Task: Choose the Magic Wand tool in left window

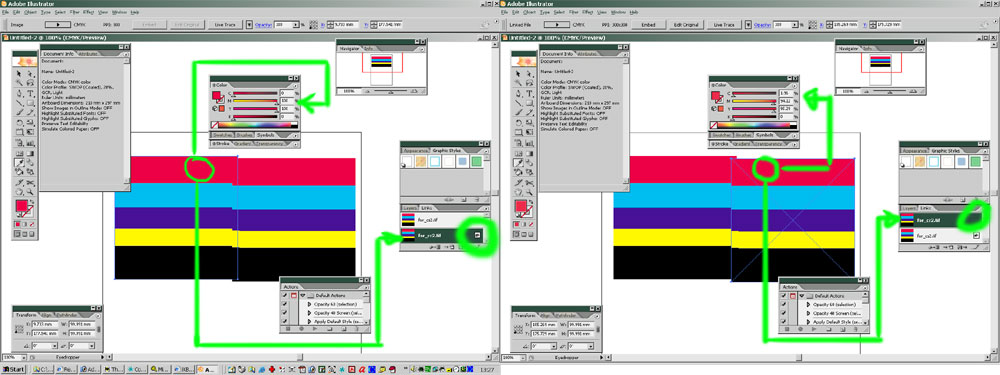Action: (19, 83)
